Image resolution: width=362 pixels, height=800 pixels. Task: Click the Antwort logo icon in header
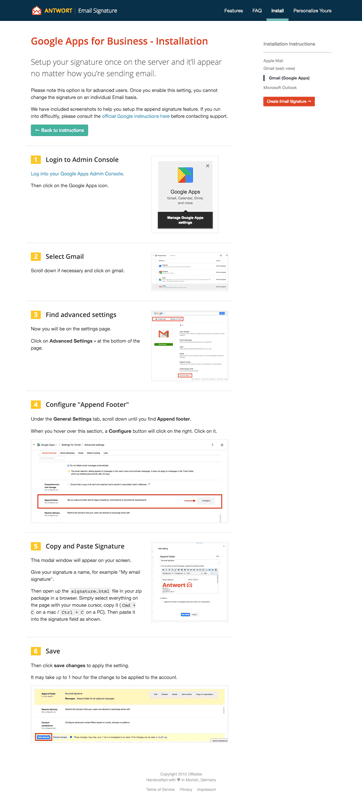36,10
